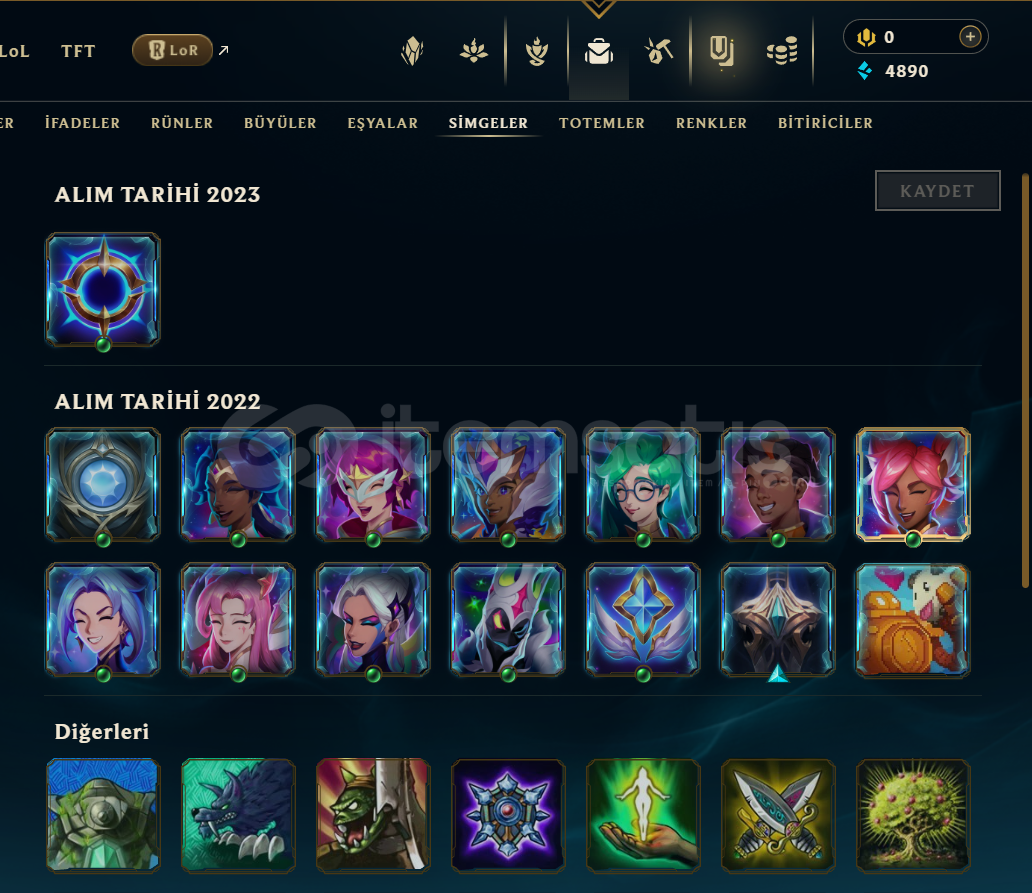Choose the pink-haired gold-framed summoner icon
Image resolution: width=1032 pixels, height=893 pixels.
[x=913, y=485]
